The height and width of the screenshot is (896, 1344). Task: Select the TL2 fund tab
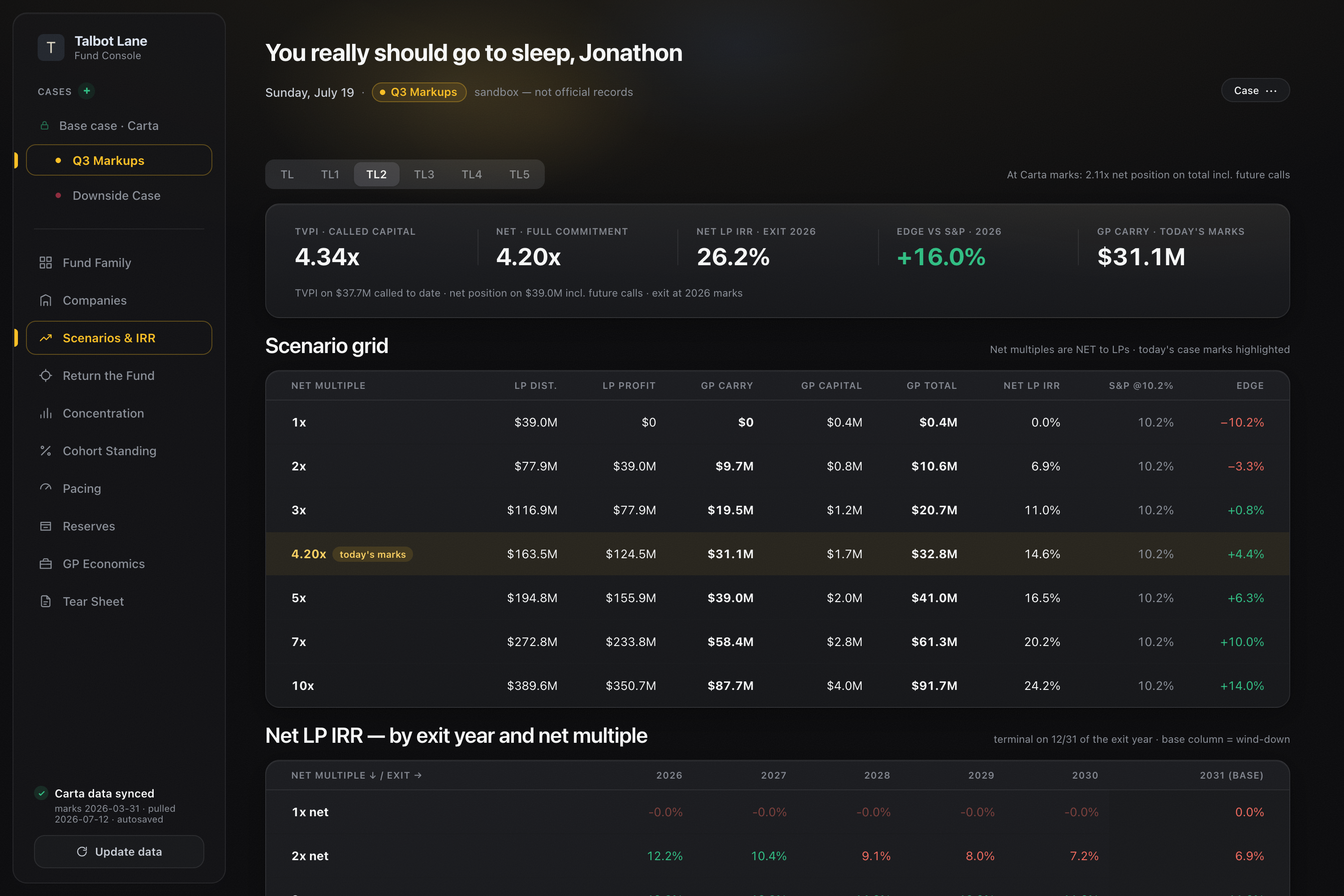coord(377,174)
